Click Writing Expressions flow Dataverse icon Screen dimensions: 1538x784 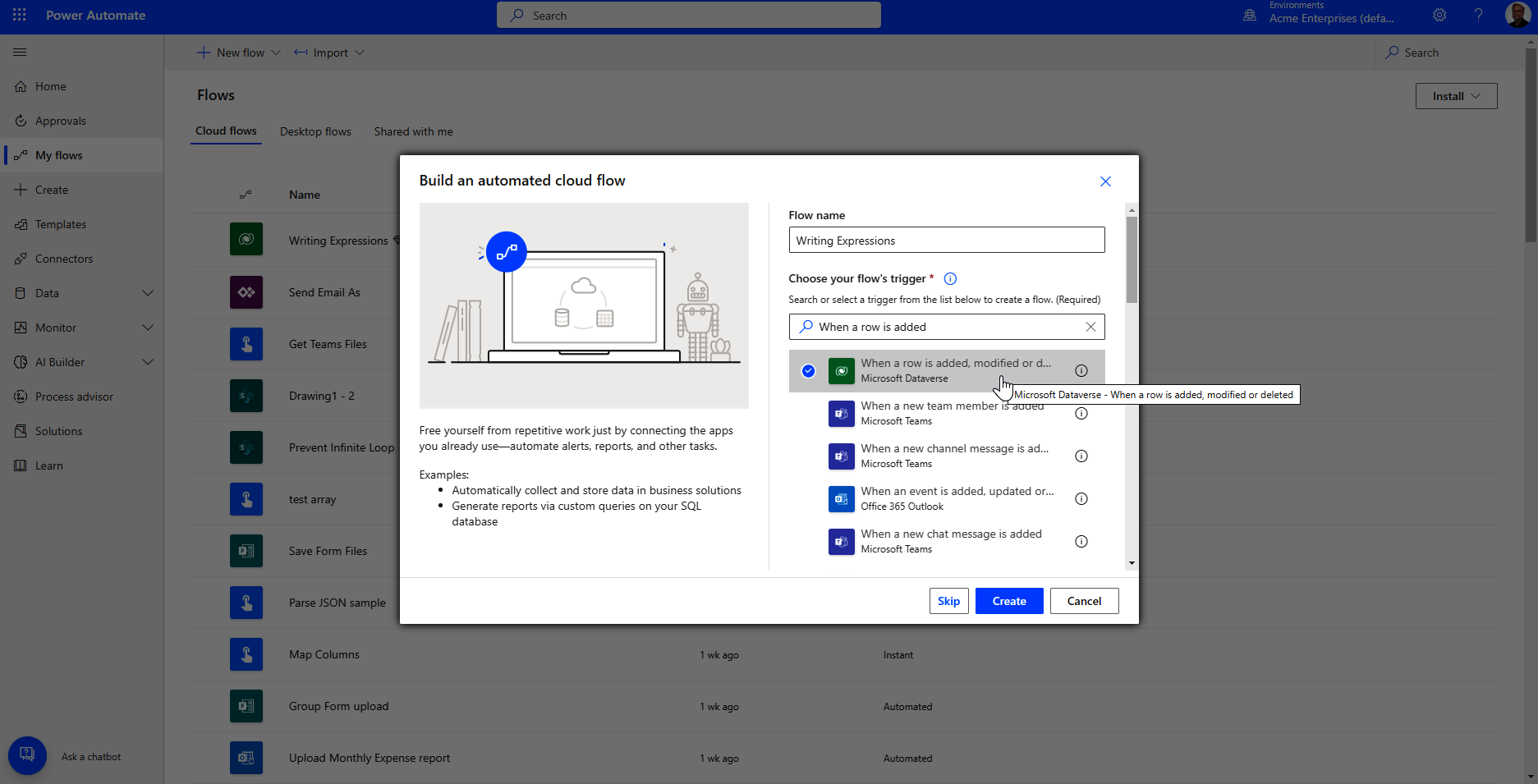coord(246,240)
